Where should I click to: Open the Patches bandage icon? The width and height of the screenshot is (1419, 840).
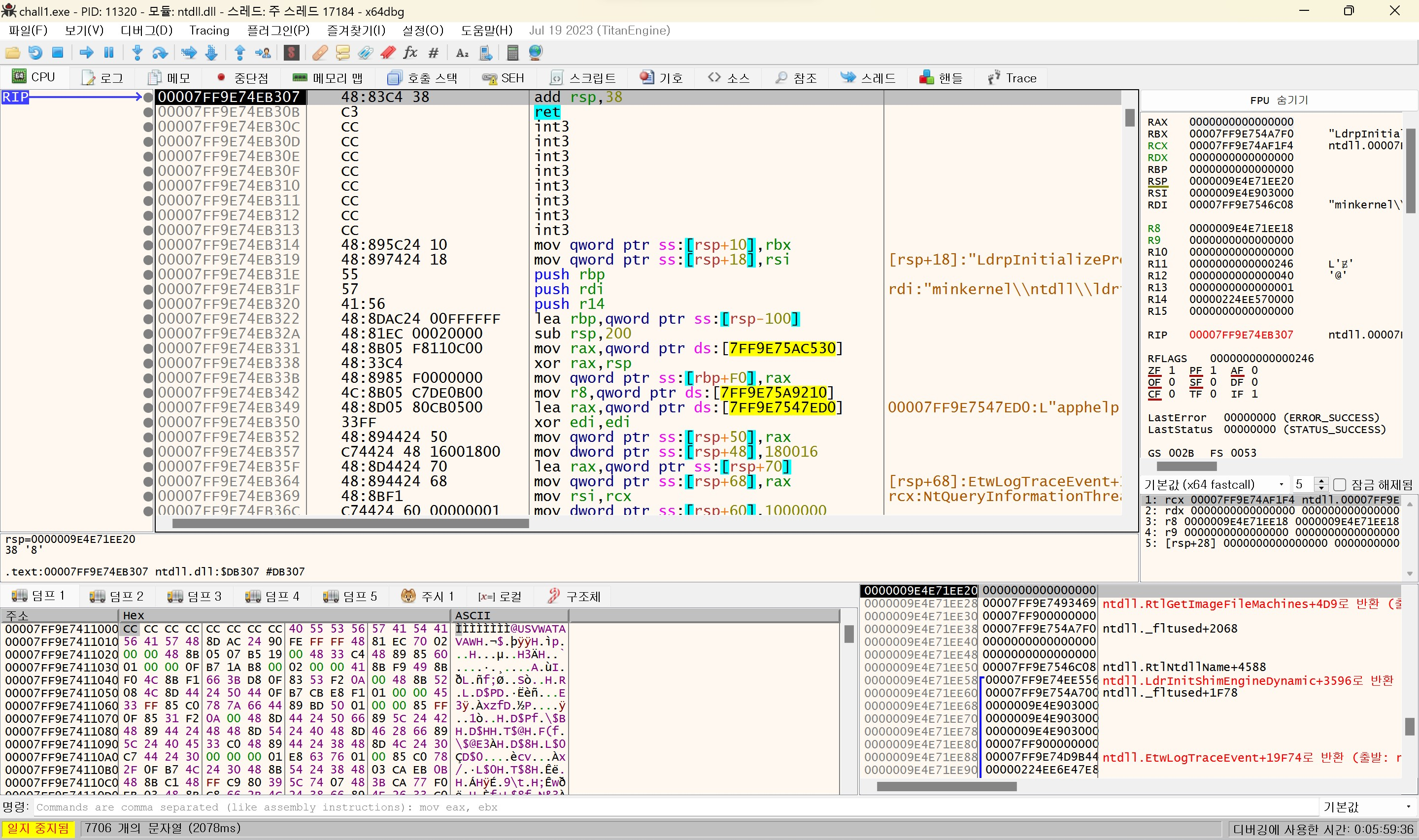(x=320, y=53)
